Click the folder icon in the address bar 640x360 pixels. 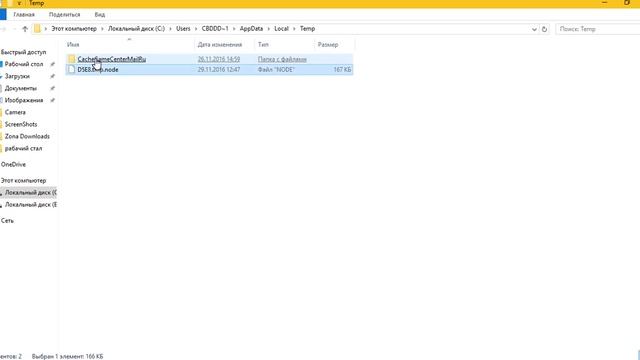click(x=37, y=29)
